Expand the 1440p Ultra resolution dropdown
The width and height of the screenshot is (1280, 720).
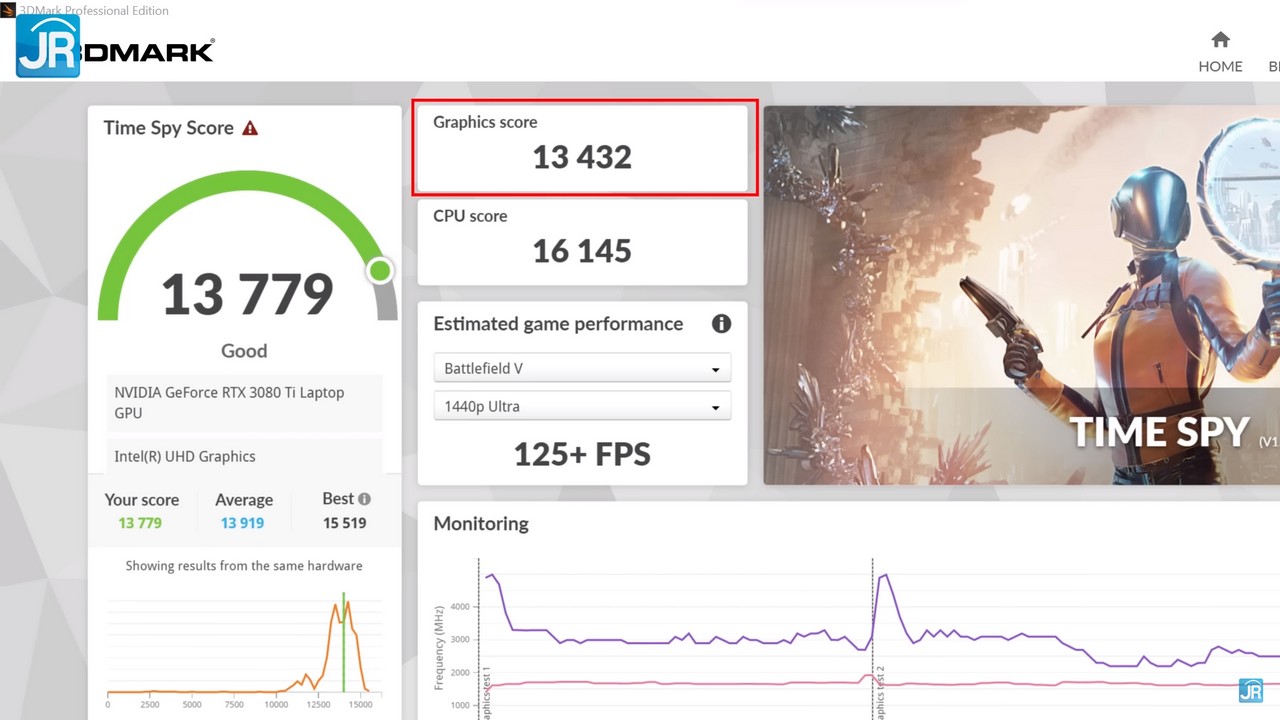(582, 407)
